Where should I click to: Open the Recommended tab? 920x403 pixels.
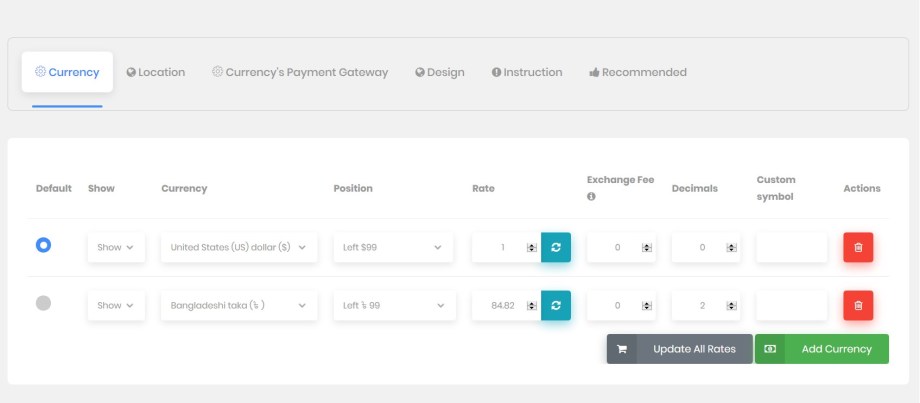tap(638, 72)
